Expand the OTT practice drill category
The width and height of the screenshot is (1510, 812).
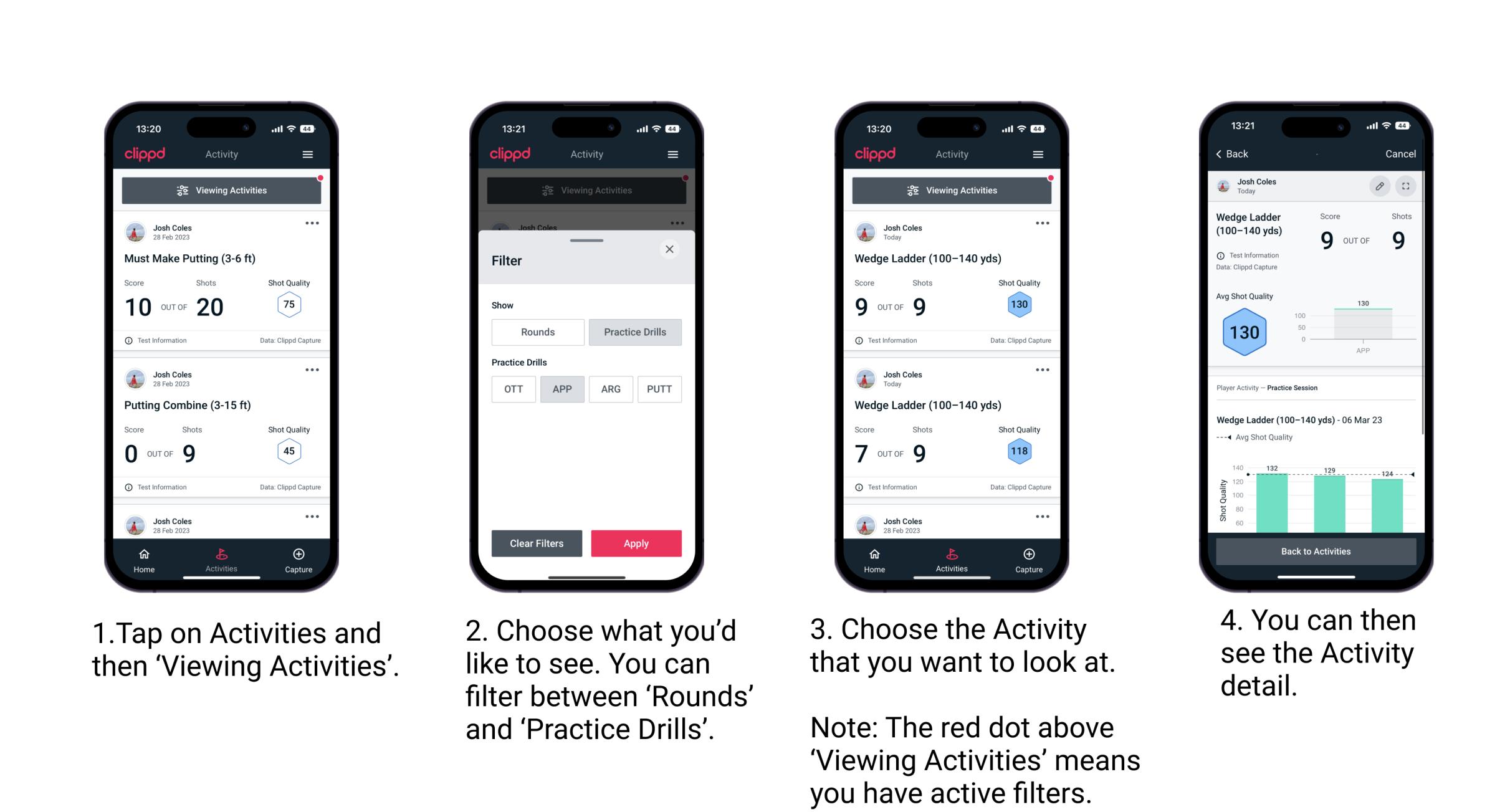[513, 389]
